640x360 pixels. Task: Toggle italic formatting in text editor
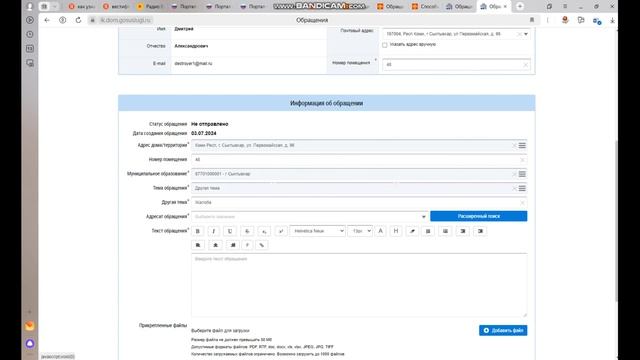(x=213, y=231)
